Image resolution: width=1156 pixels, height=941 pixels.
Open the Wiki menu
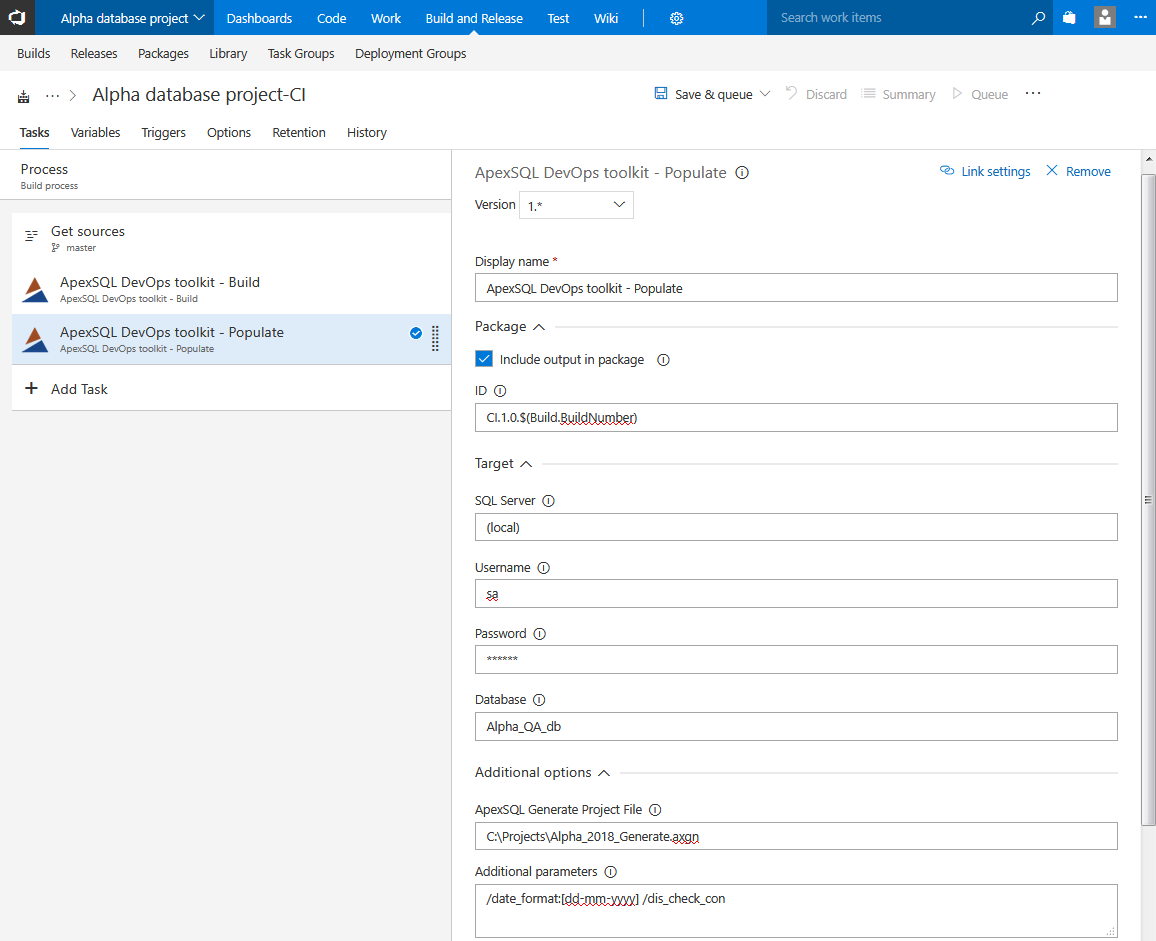point(606,18)
